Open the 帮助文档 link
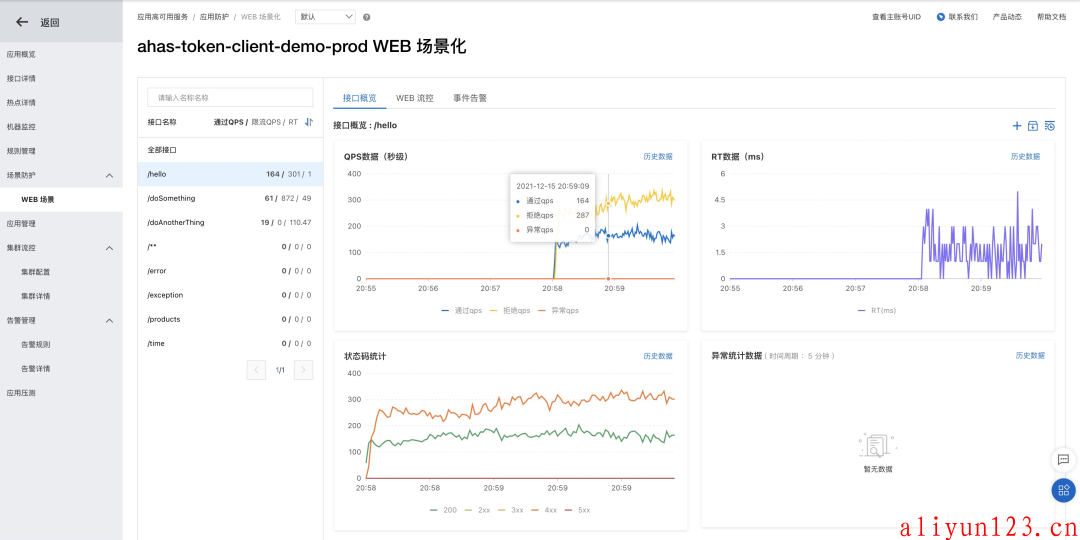 pos(1051,17)
